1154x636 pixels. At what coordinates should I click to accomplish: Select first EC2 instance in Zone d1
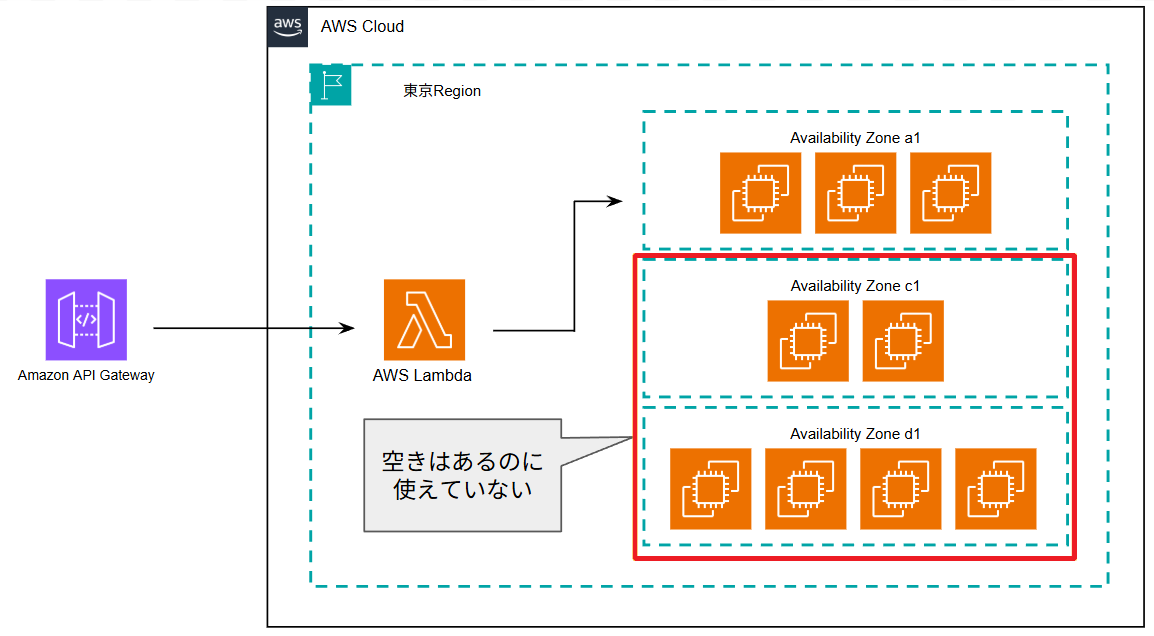tap(711, 489)
